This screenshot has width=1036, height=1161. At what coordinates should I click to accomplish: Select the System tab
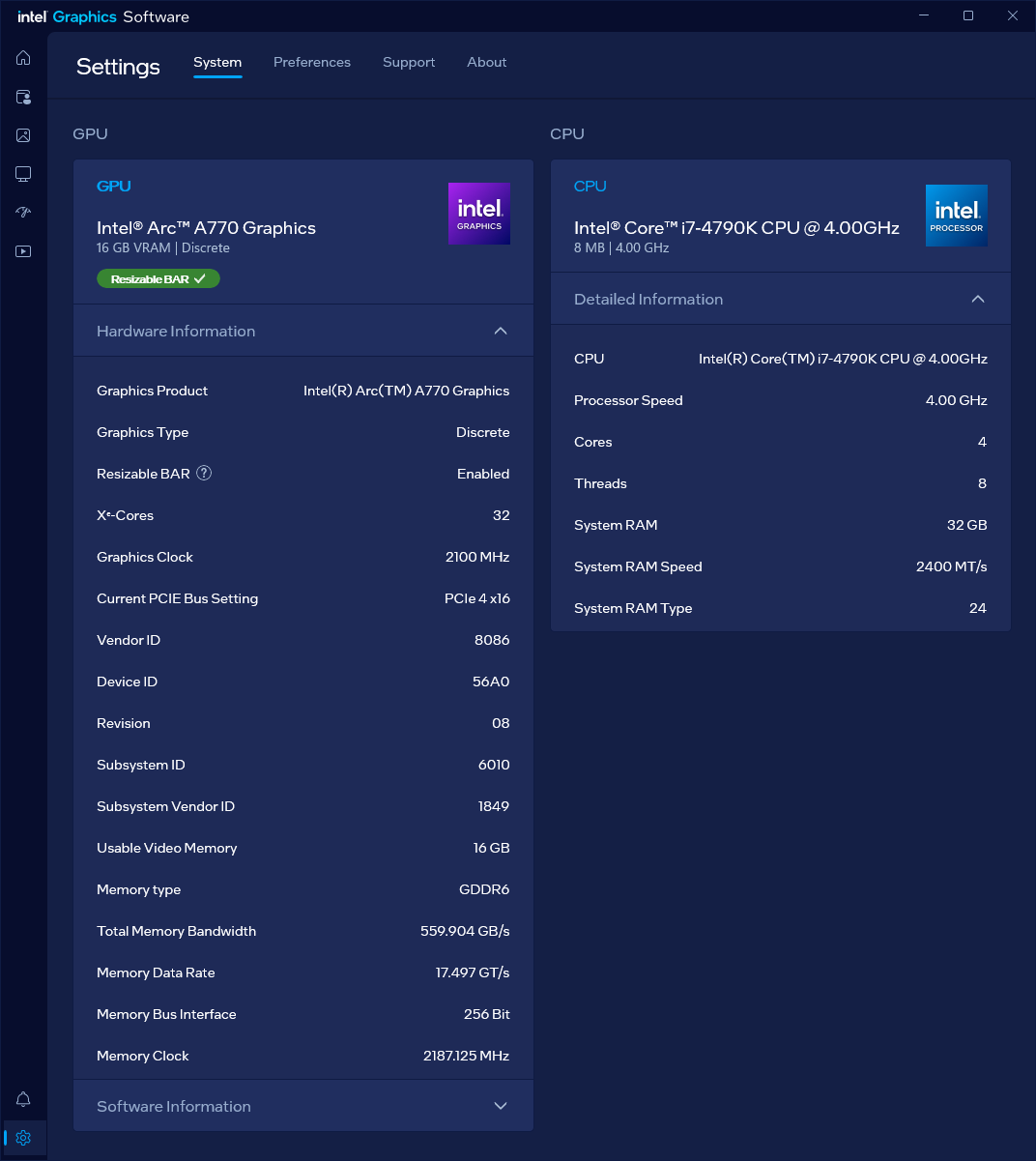(x=217, y=62)
